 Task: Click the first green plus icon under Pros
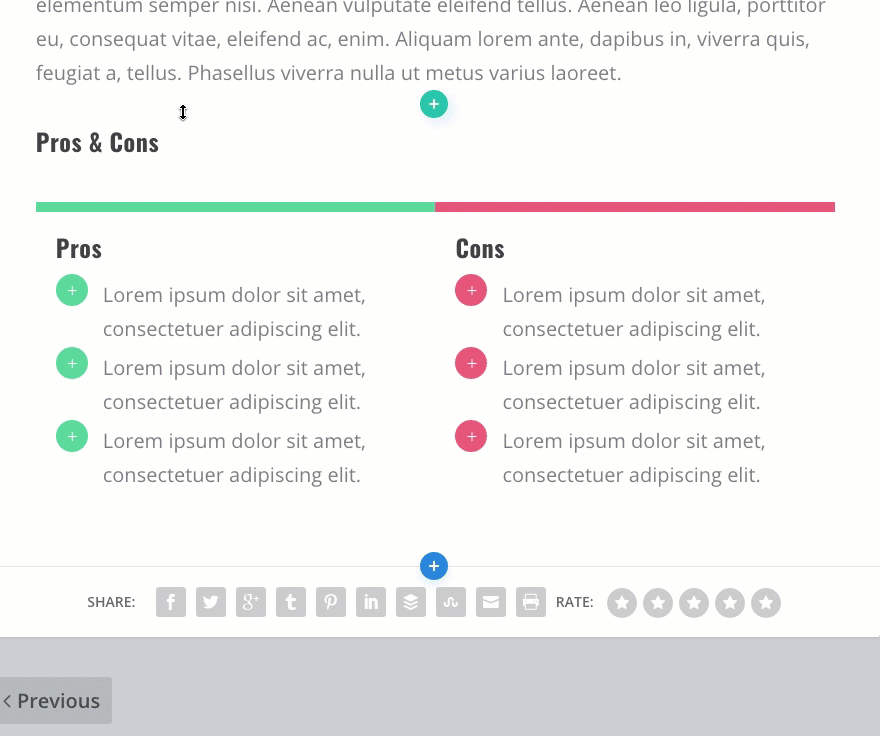pyautogui.click(x=72, y=292)
